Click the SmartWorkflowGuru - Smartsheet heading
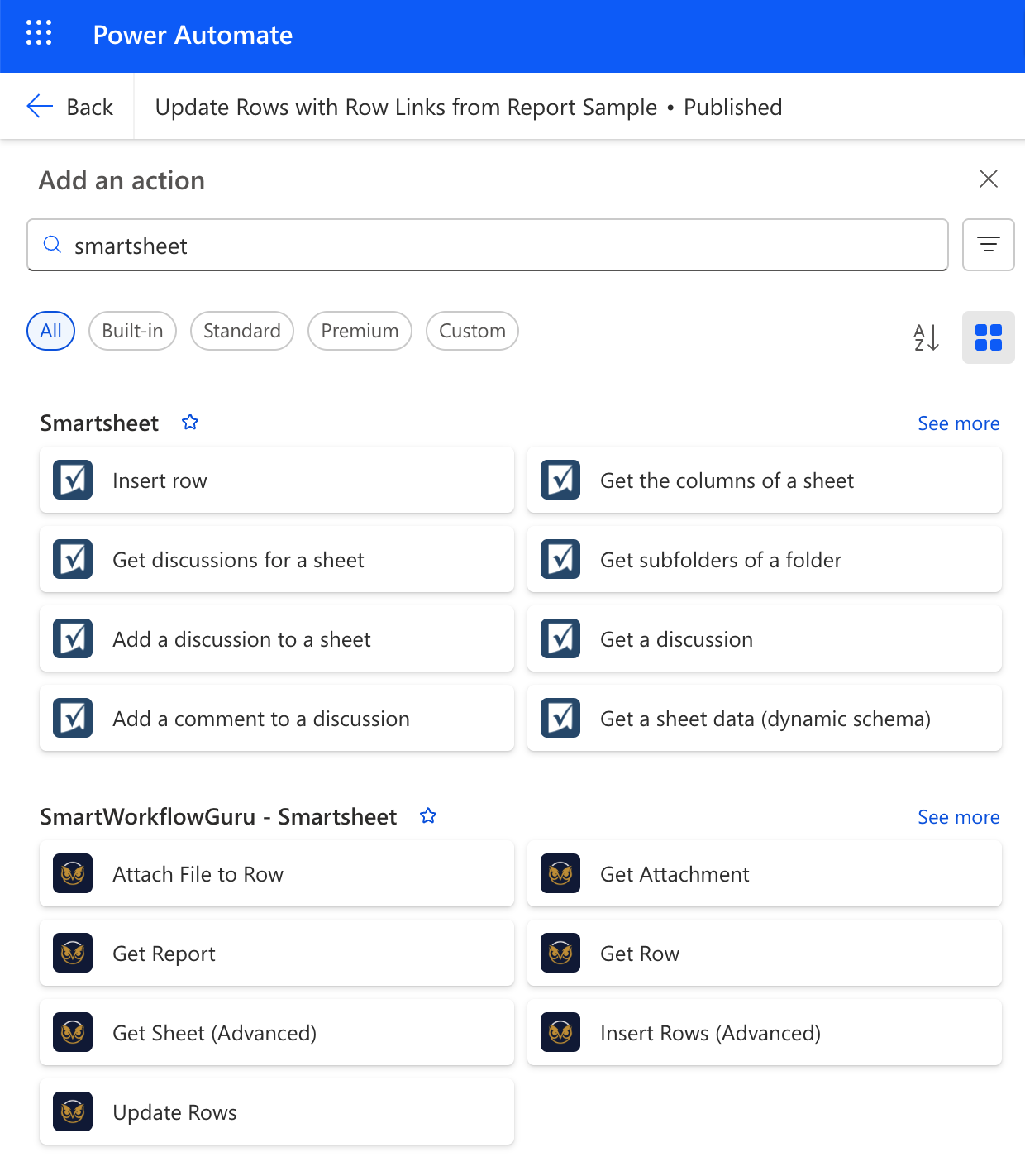 (x=218, y=817)
